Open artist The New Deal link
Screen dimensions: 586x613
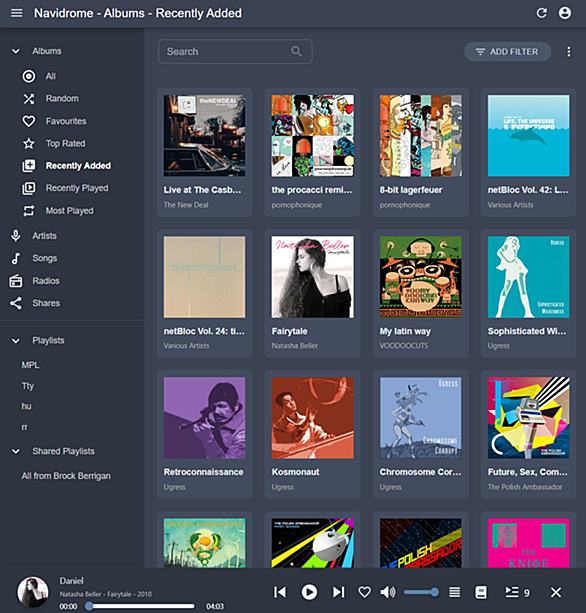(x=186, y=205)
